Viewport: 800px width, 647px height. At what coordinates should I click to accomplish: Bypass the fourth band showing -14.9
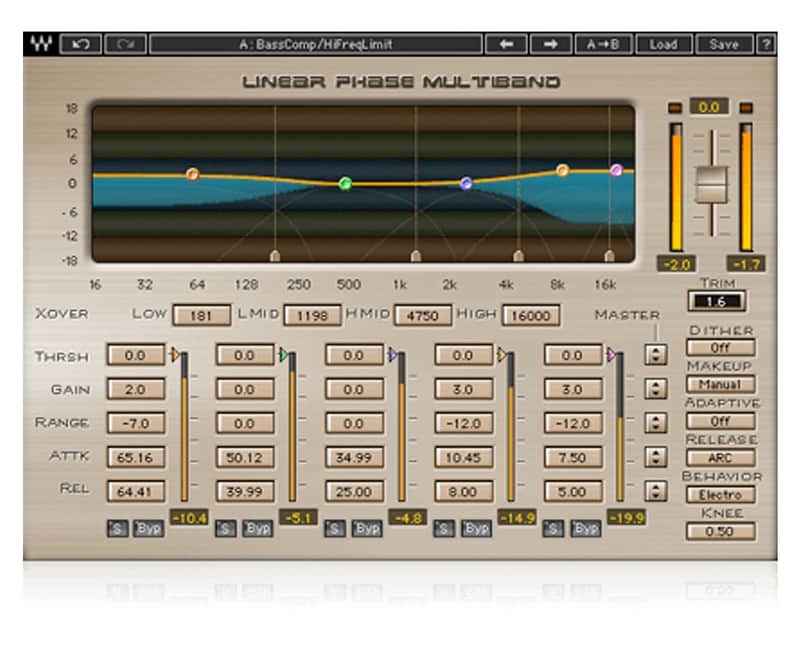[476, 529]
